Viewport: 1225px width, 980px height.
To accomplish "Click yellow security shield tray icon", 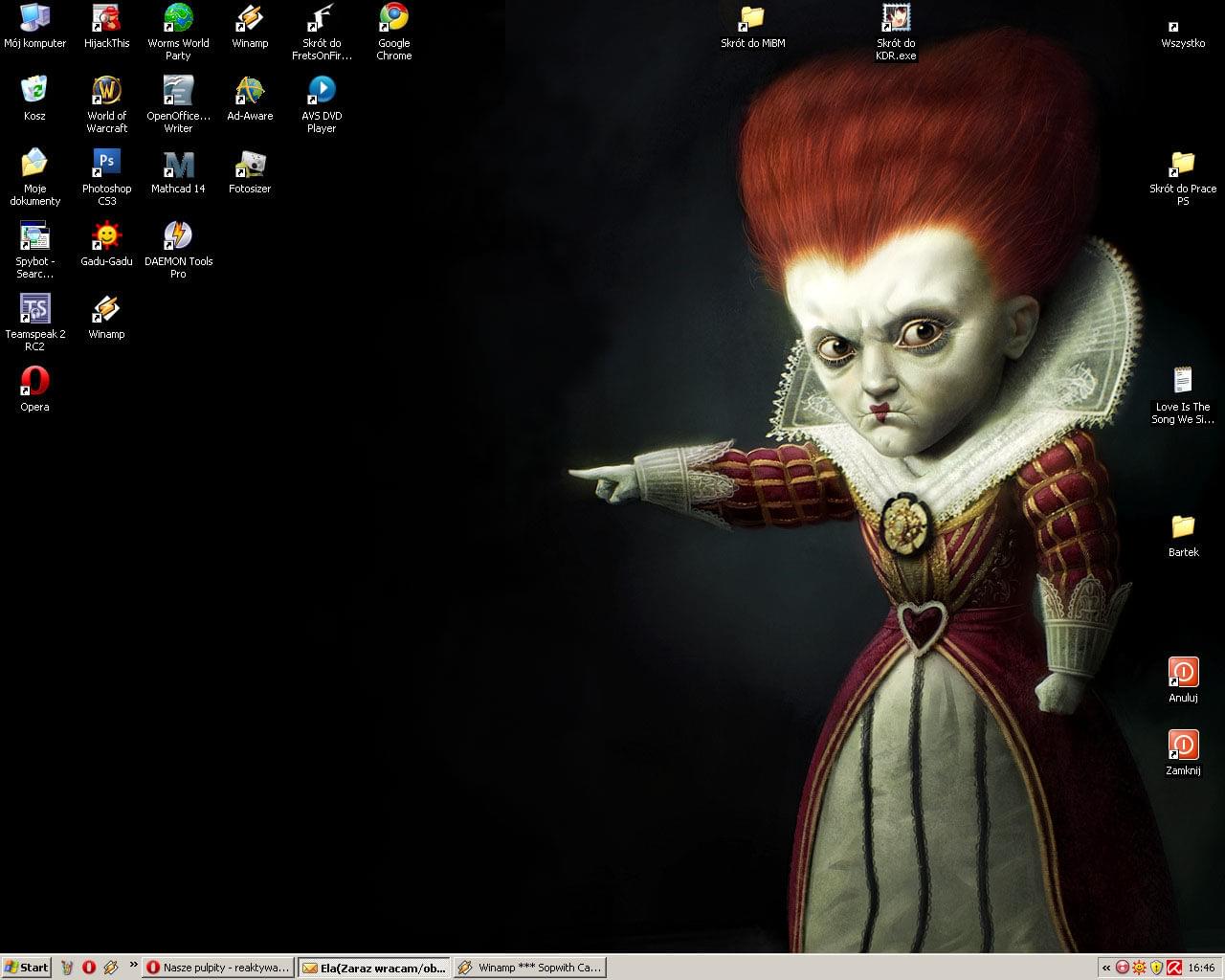I will 1156,968.
